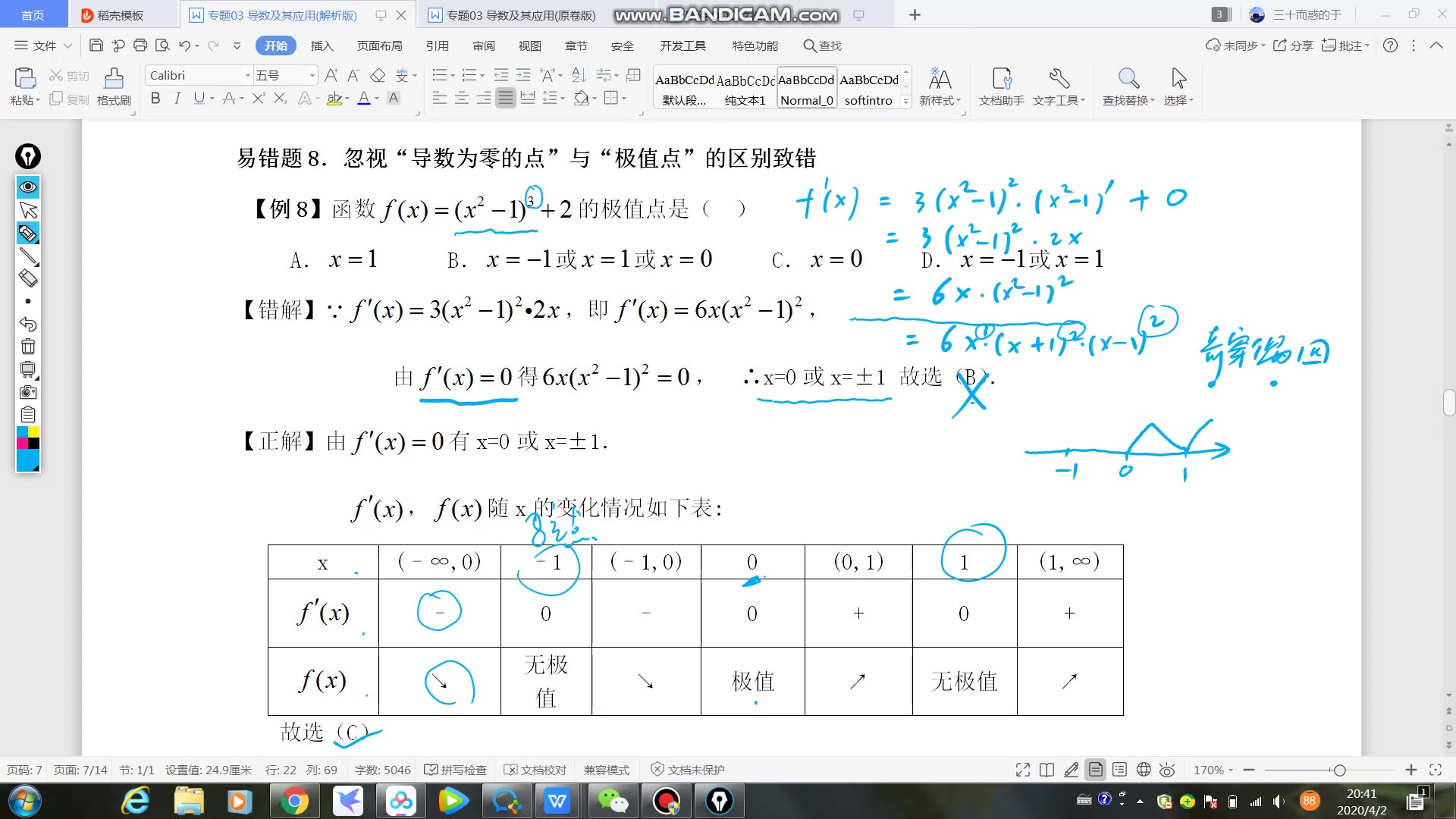This screenshot has width=1456, height=819.
Task: Select the highlighter pen tool in annotation toolbar
Action: coord(28,234)
